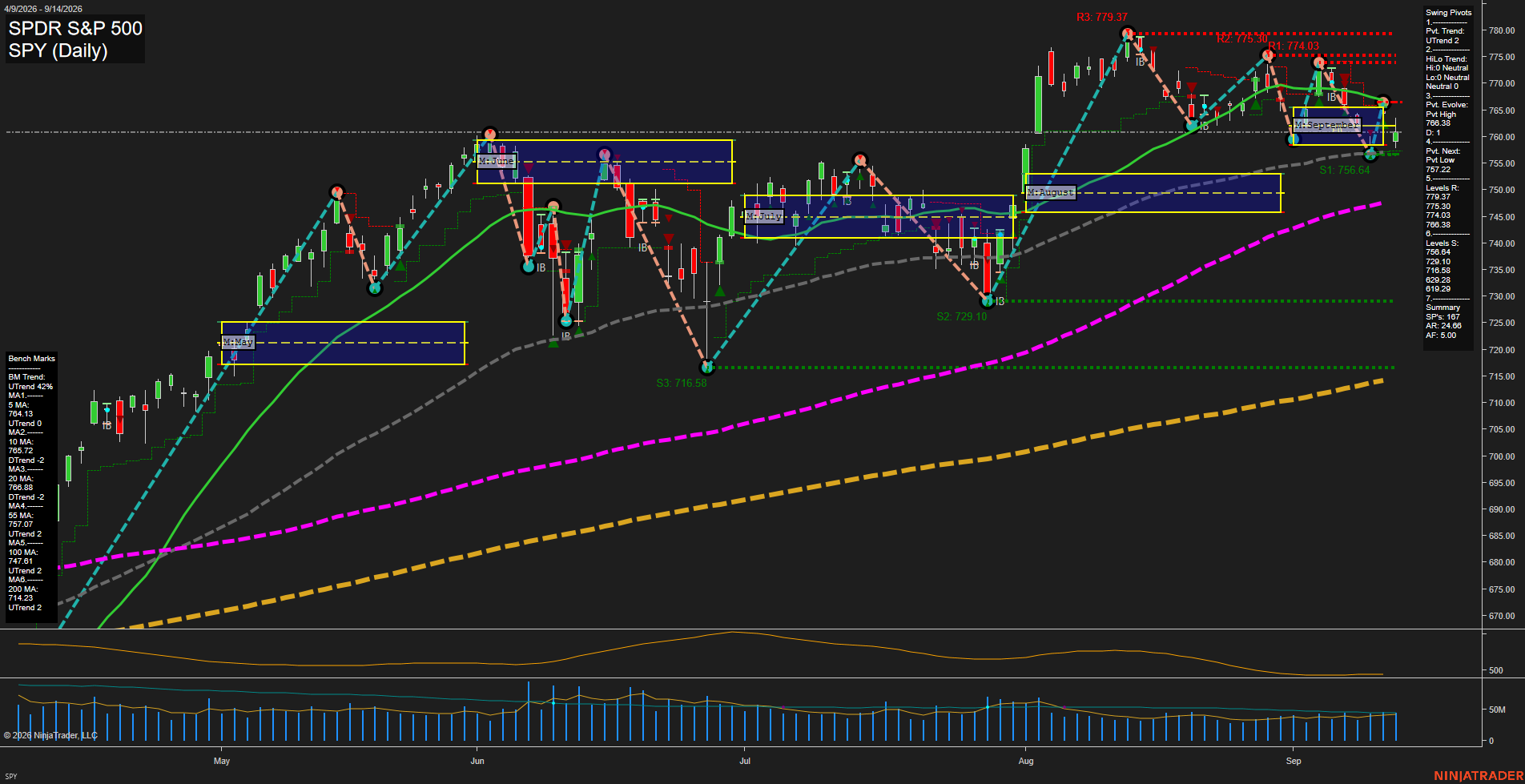Click the 10 MA value 765.72

(x=21, y=451)
